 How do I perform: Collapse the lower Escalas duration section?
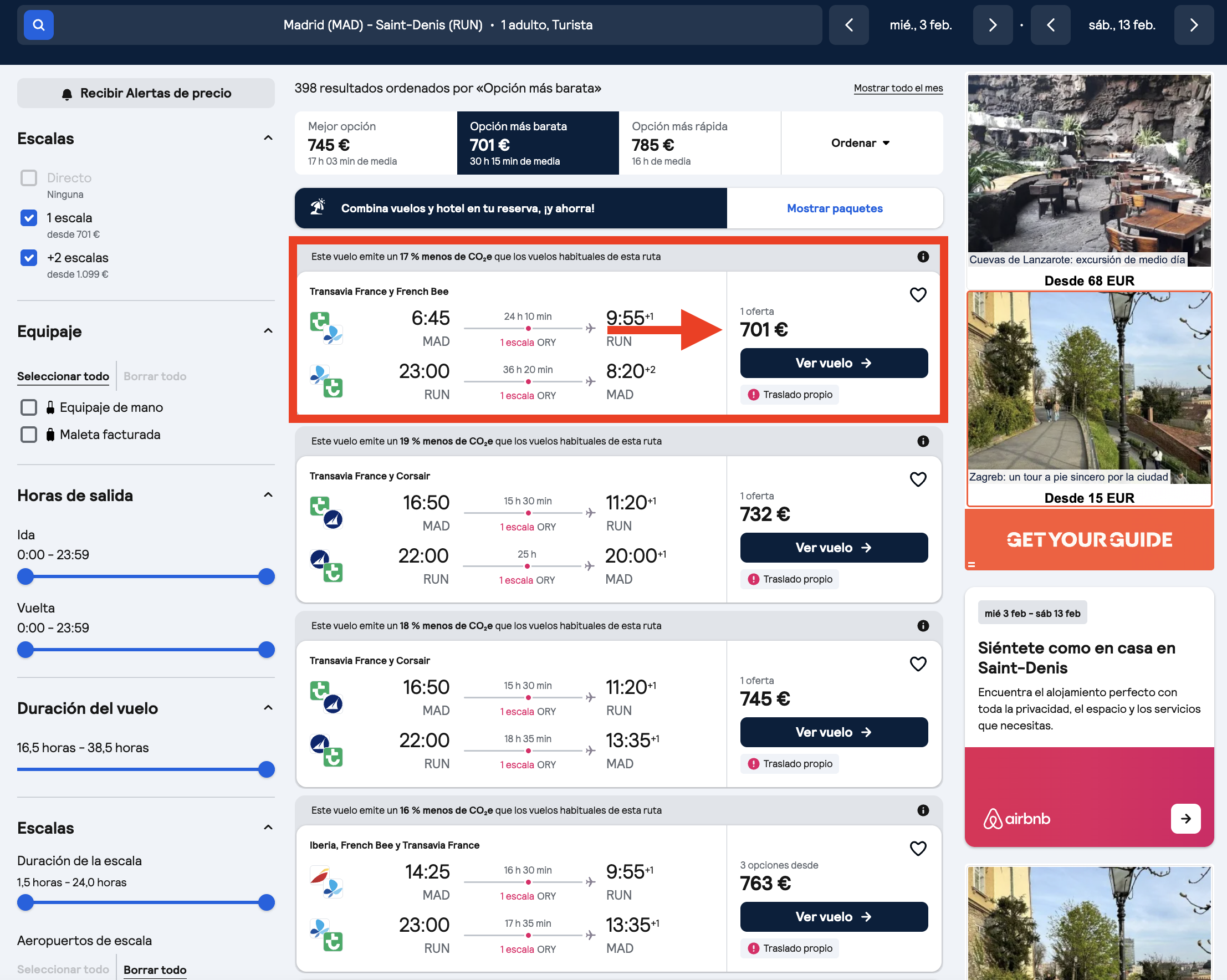268,828
